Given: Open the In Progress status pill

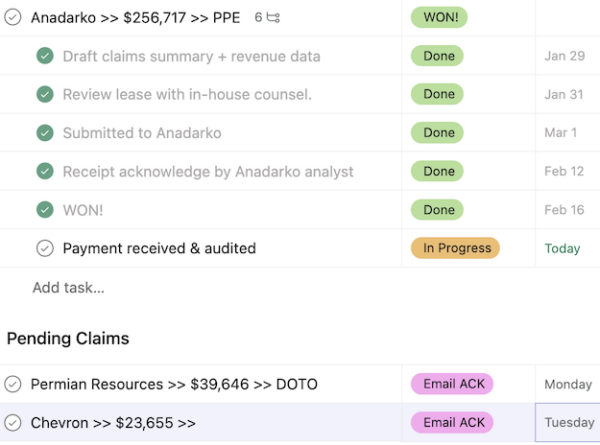Looking at the screenshot, I should click(455, 248).
